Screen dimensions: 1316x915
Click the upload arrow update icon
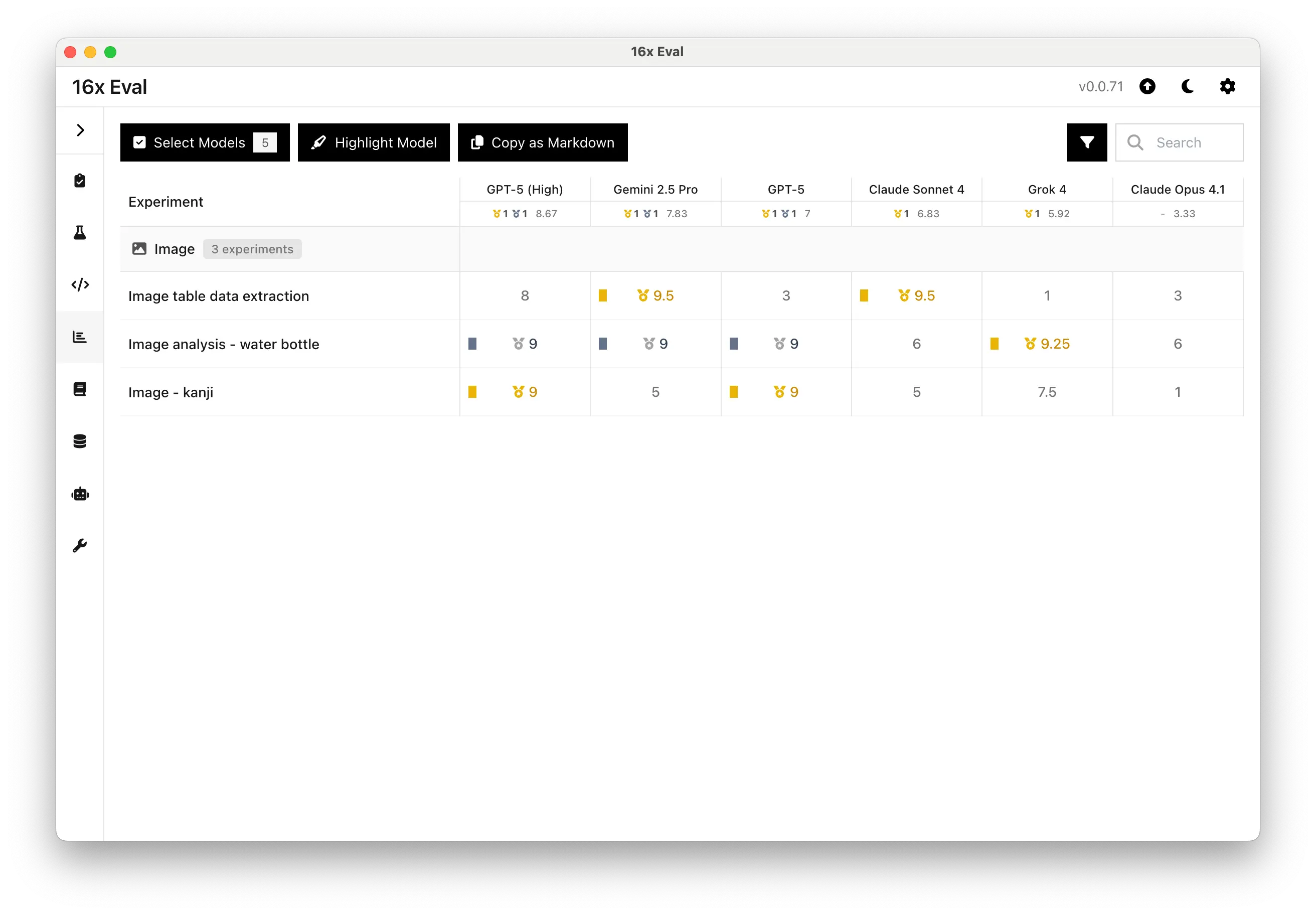pyautogui.click(x=1147, y=87)
